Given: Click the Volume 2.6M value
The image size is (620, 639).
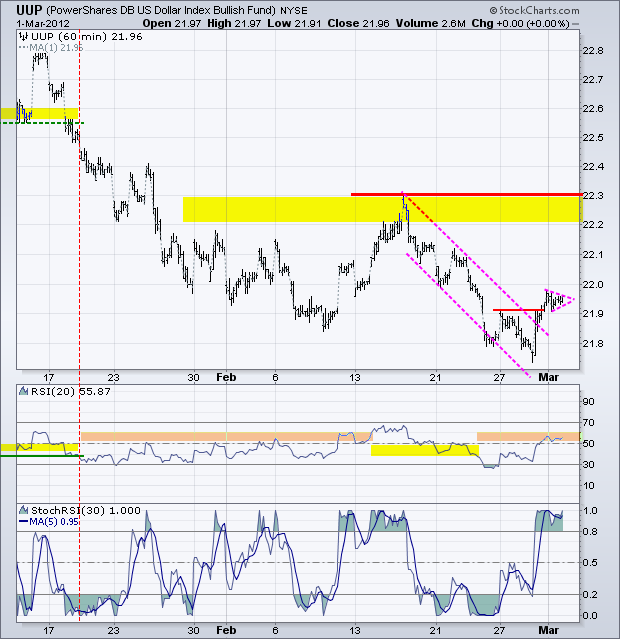Looking at the screenshot, I should (430, 24).
